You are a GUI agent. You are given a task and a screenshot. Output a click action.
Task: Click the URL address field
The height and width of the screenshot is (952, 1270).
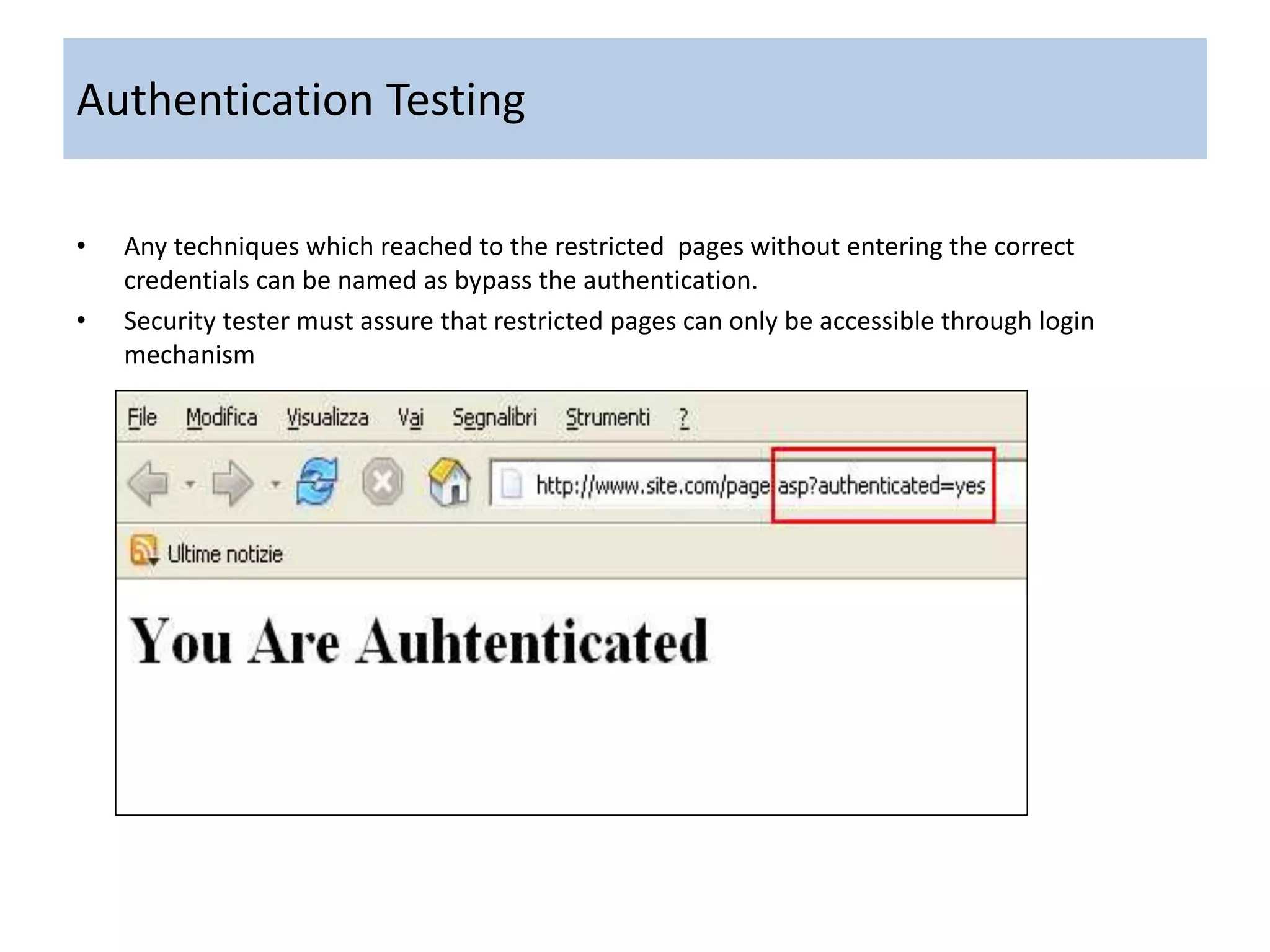click(758, 483)
